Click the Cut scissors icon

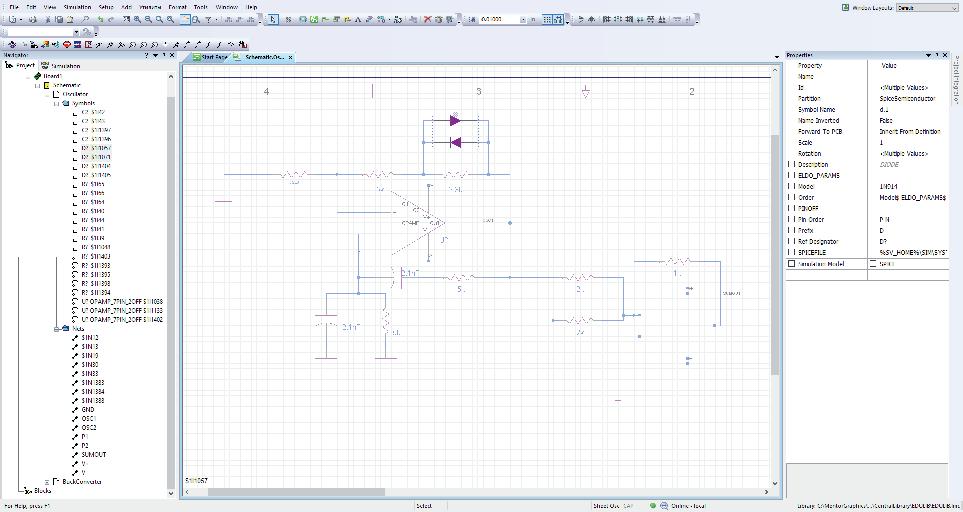point(48,19)
